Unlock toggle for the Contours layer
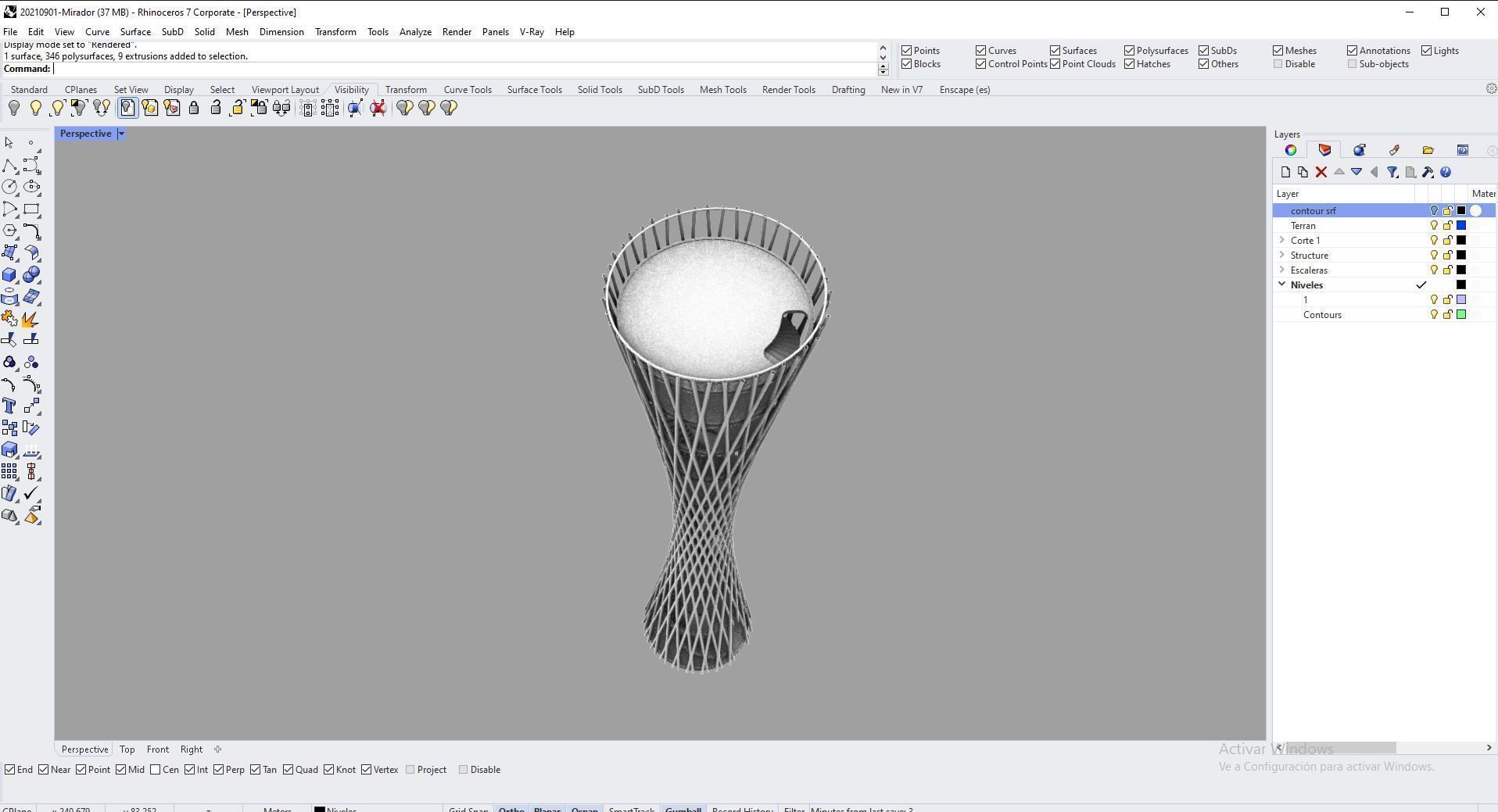The height and width of the screenshot is (812, 1498). pos(1448,315)
